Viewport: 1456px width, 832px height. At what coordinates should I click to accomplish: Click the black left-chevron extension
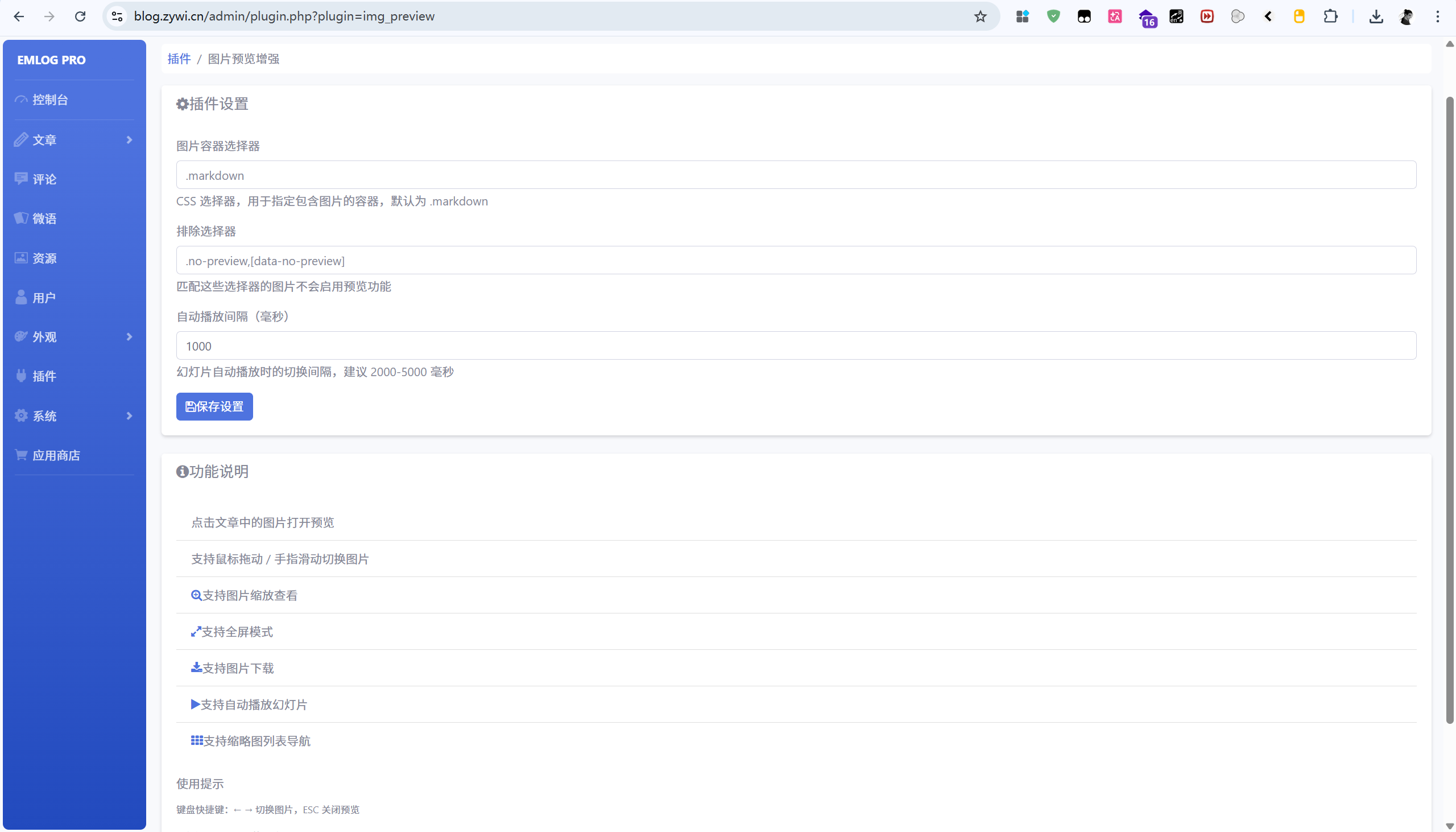click(1268, 17)
